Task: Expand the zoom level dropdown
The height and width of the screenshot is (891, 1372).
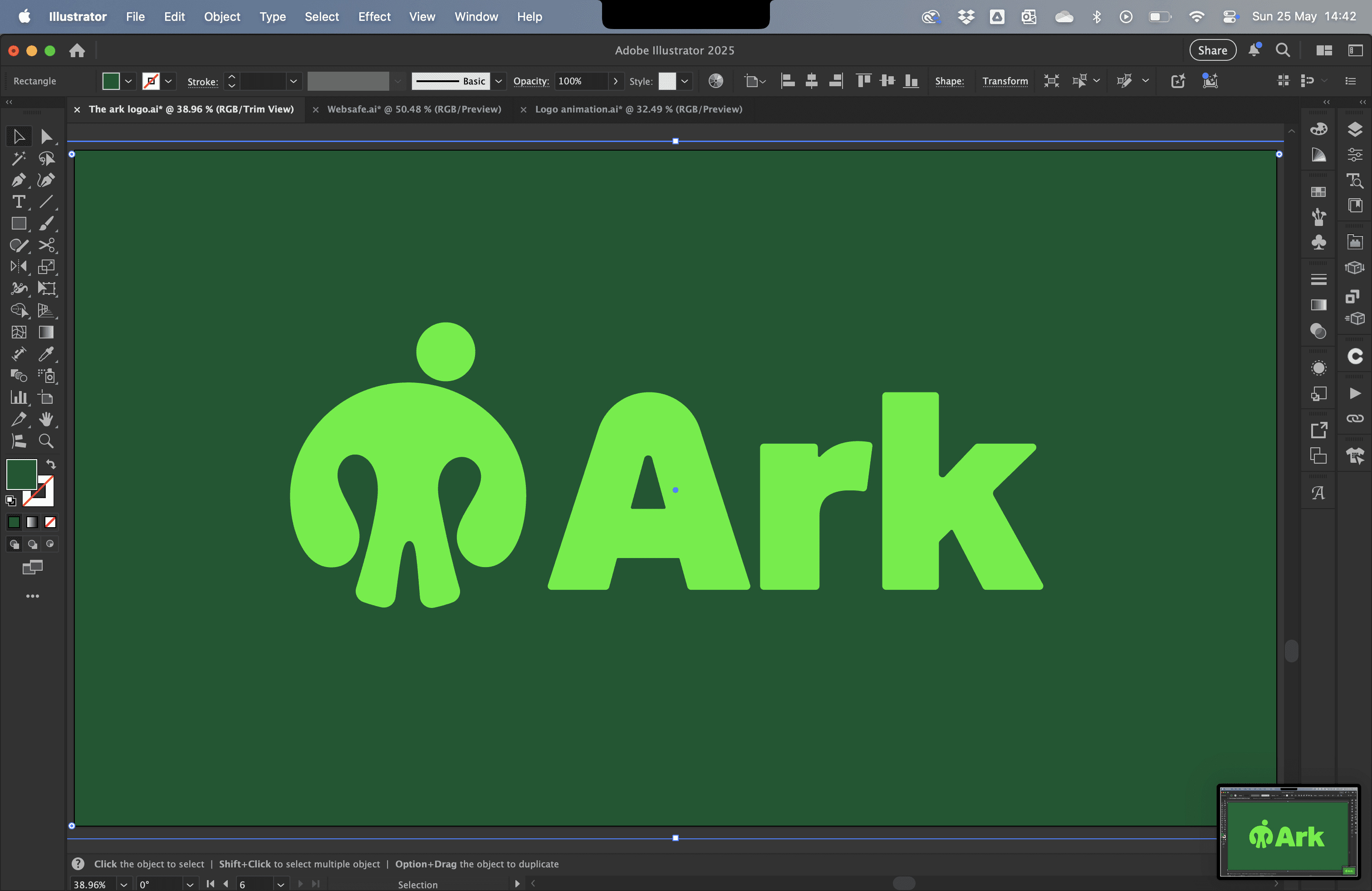Action: click(123, 885)
